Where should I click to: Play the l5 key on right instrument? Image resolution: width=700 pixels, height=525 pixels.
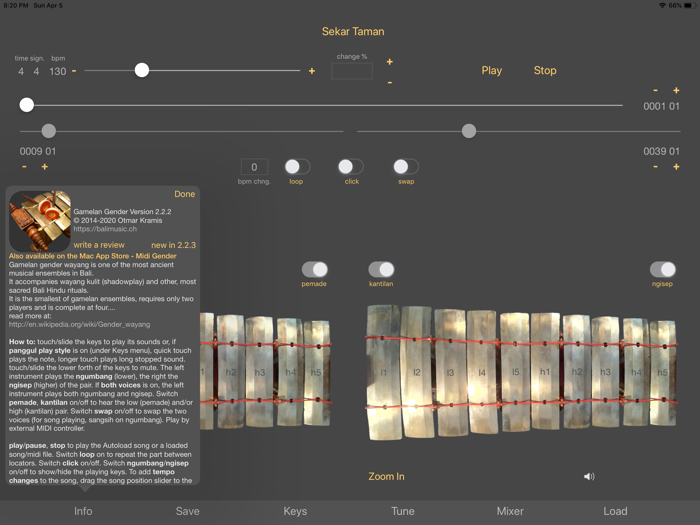point(515,372)
